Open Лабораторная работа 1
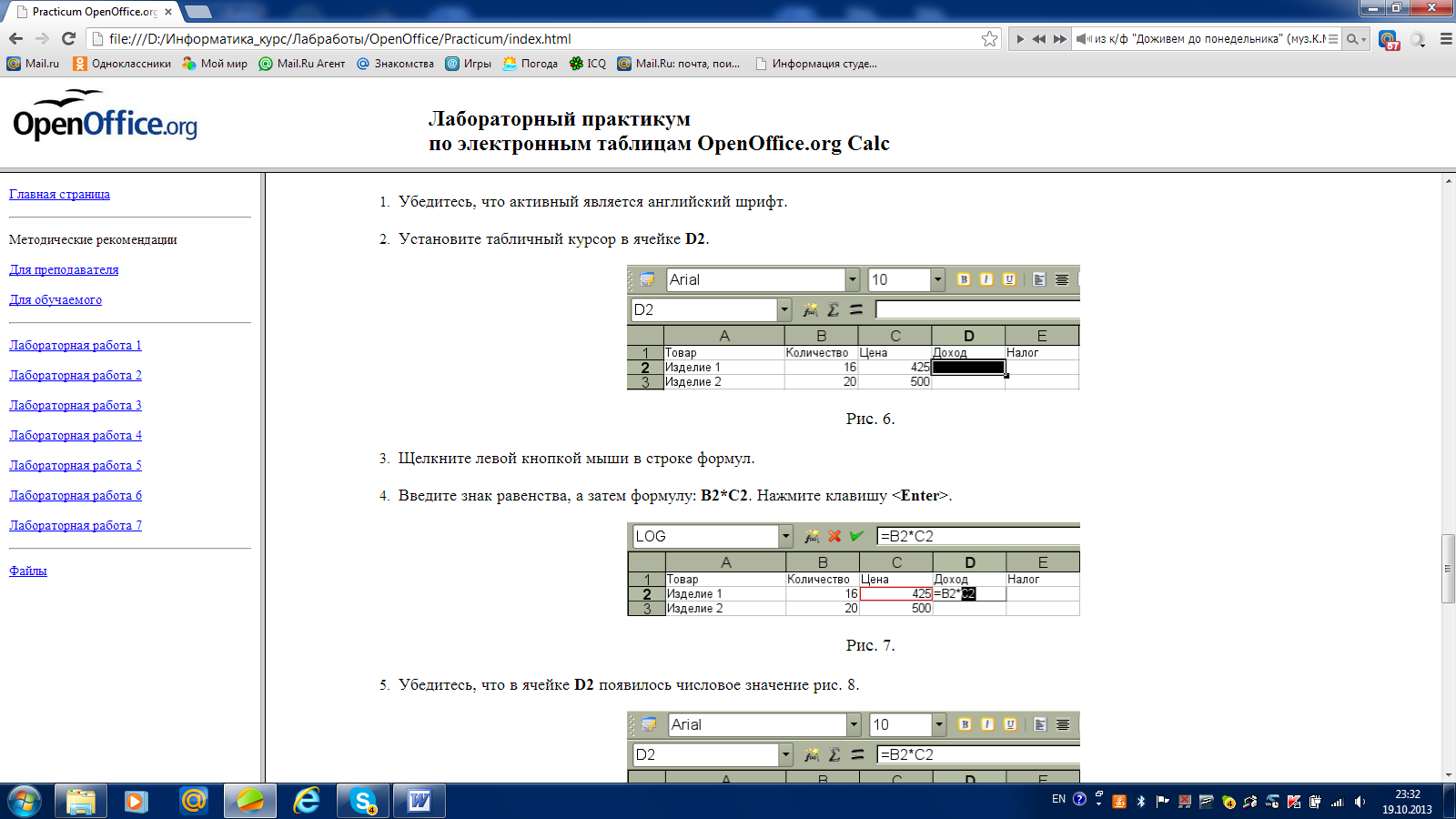 76,345
